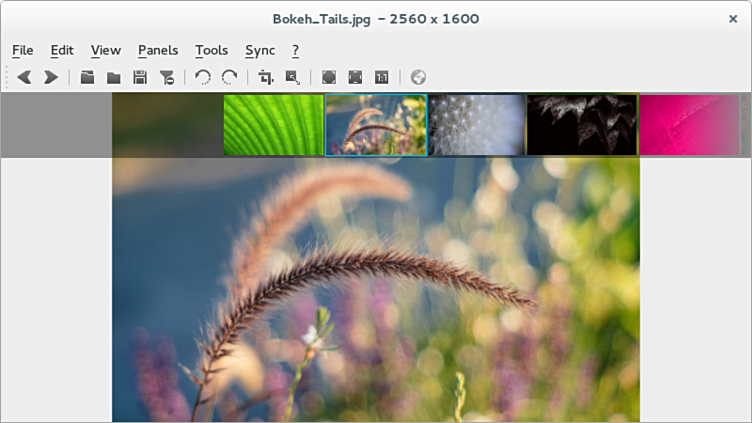Expand the Tools menu

point(211,50)
